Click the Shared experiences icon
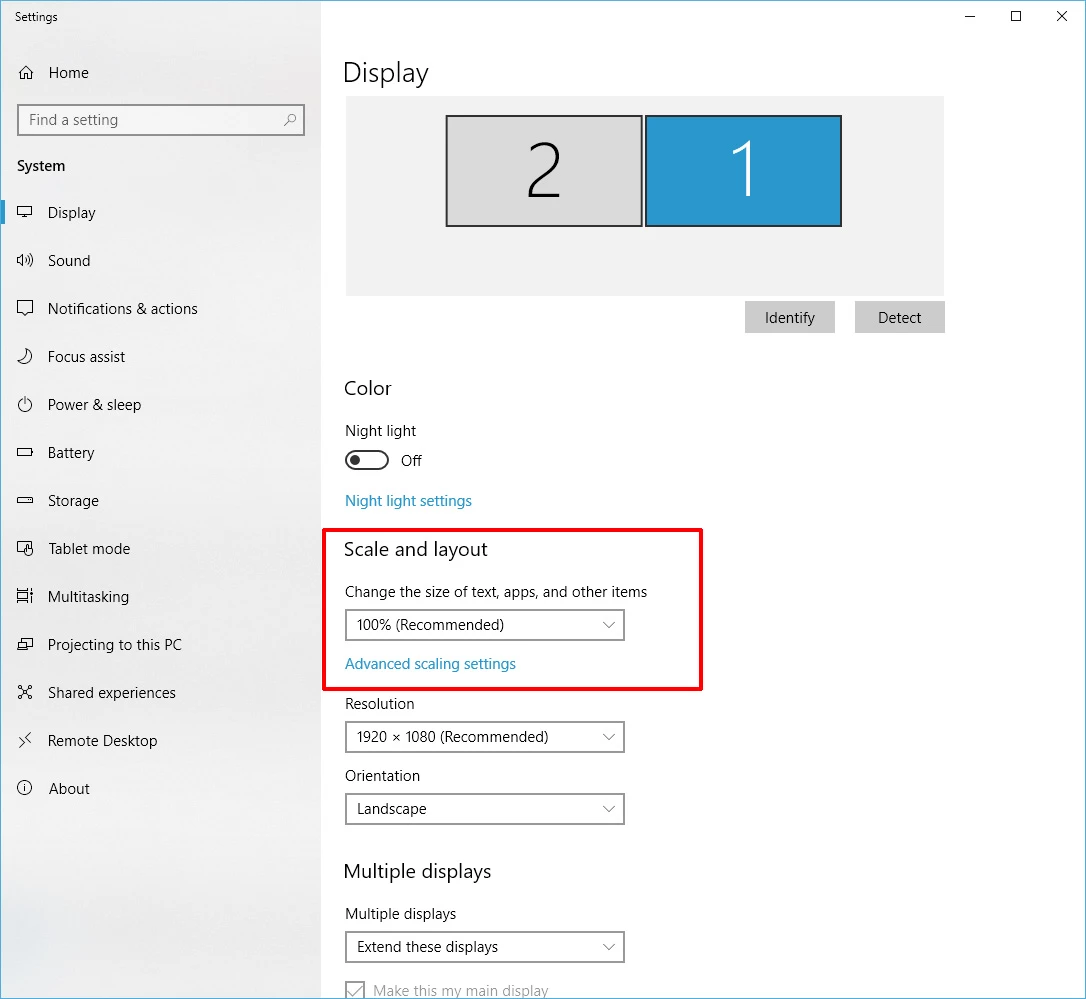 [x=25, y=692]
